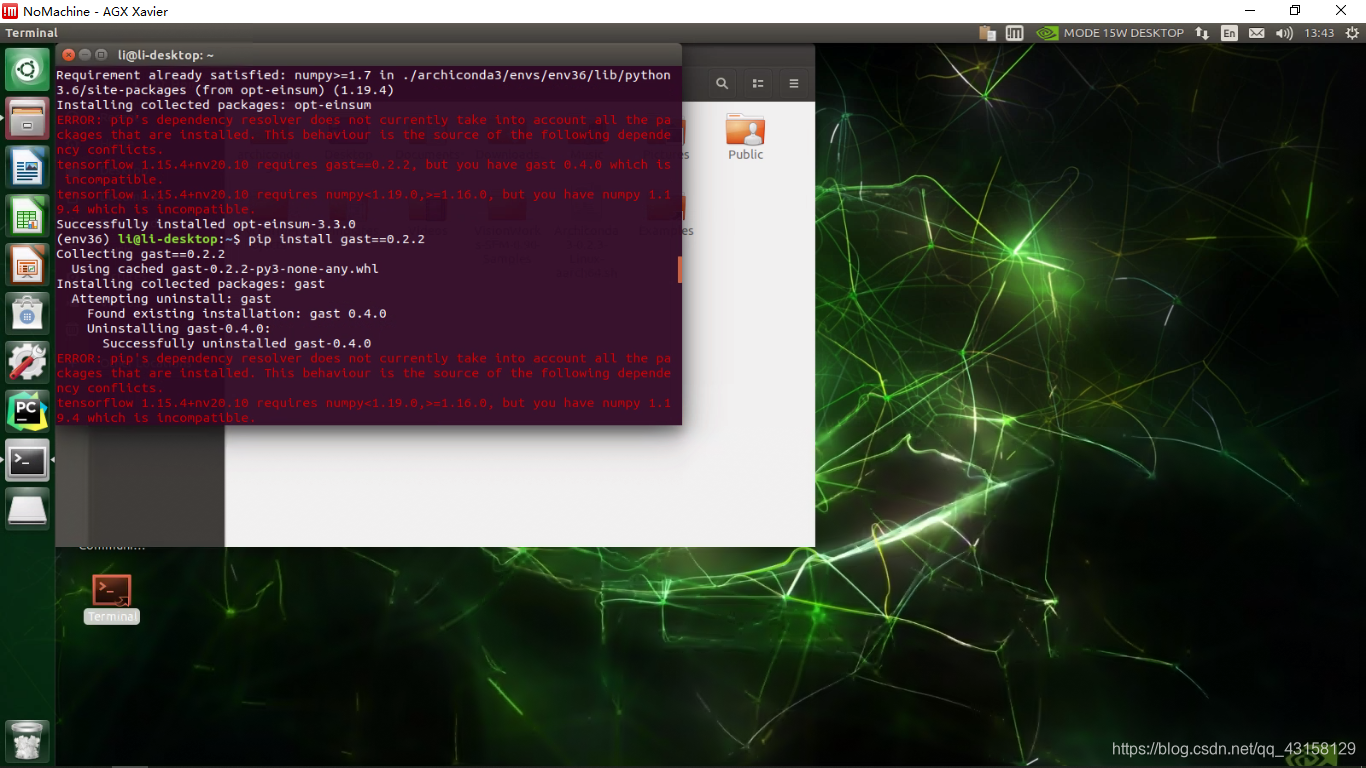Open the file manager hamburger menu
This screenshot has width=1366, height=768.
pos(794,83)
